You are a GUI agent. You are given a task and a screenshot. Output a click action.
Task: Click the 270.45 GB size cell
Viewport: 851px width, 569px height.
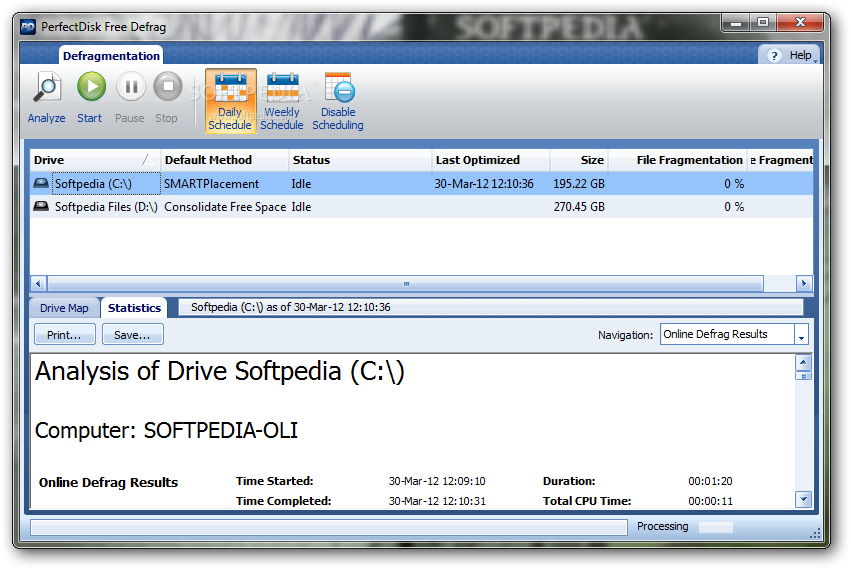pyautogui.click(x=579, y=207)
